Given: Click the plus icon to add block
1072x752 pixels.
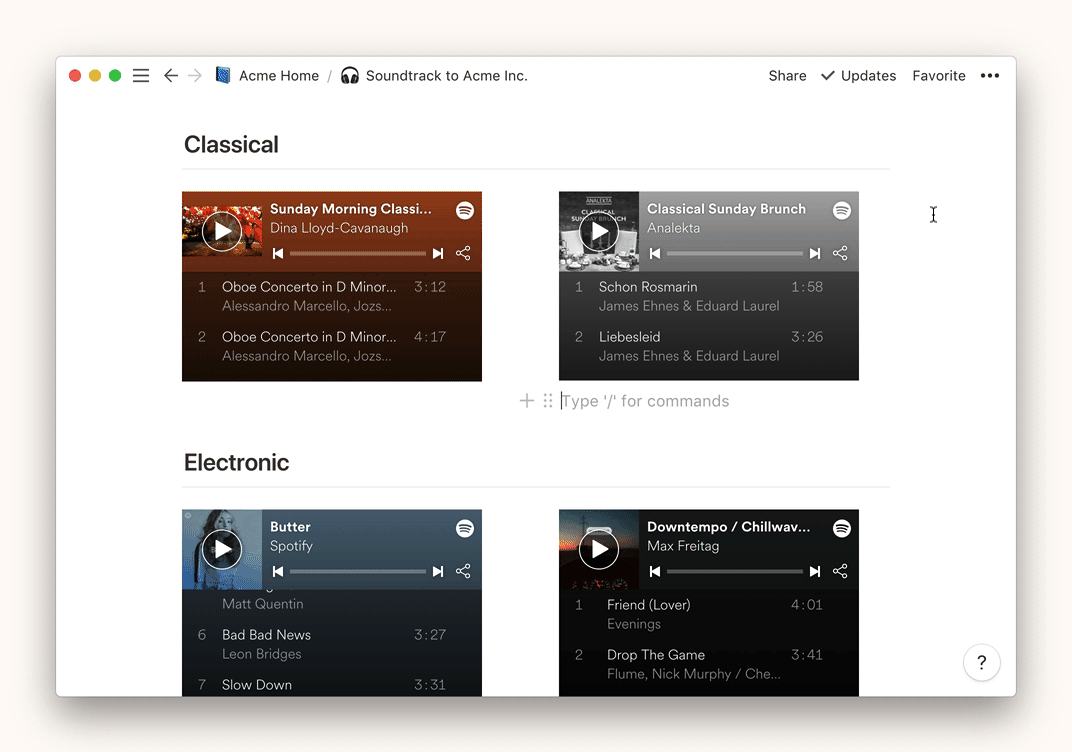Looking at the screenshot, I should pyautogui.click(x=527, y=401).
